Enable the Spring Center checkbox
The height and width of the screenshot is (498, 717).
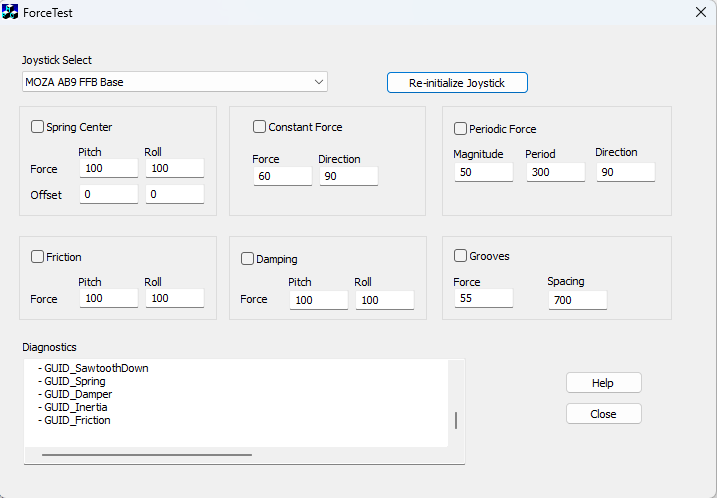tap(38, 127)
